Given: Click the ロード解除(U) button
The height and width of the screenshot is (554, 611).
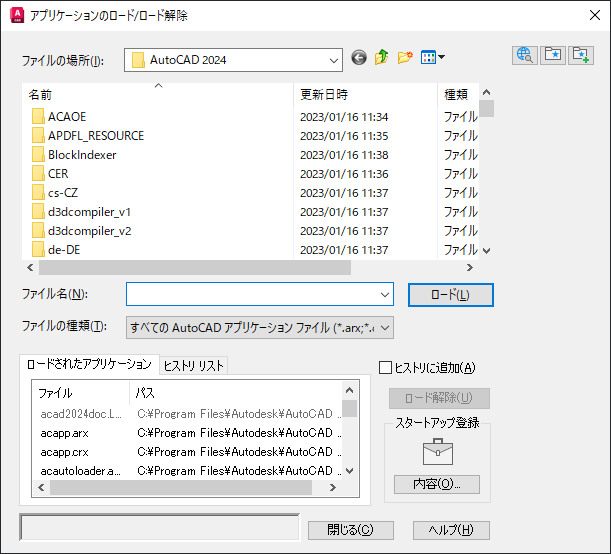Looking at the screenshot, I should pos(439,398).
